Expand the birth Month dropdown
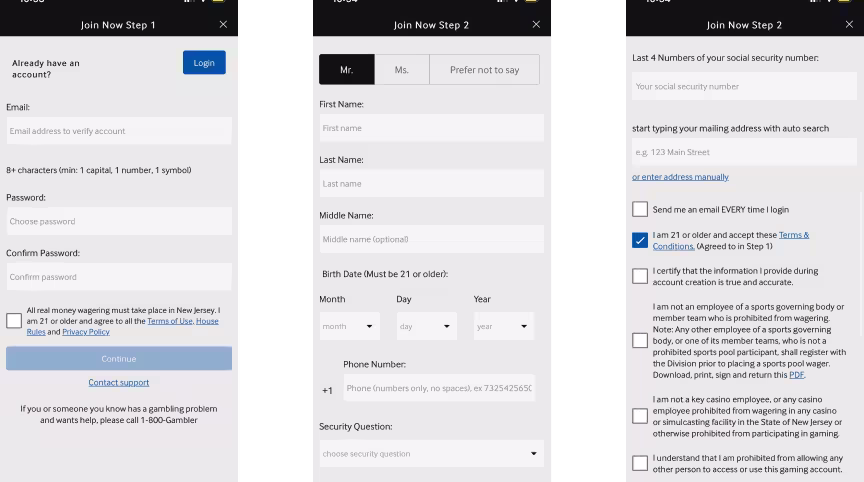 (349, 326)
